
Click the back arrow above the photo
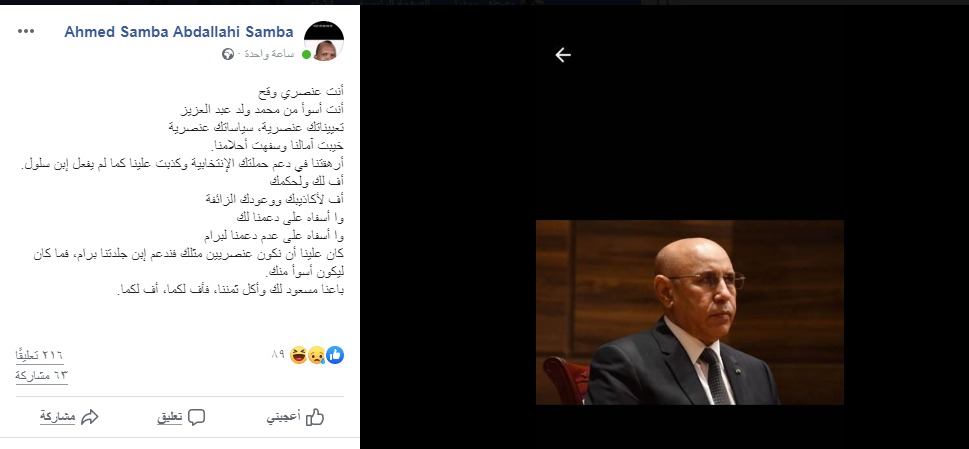point(562,55)
